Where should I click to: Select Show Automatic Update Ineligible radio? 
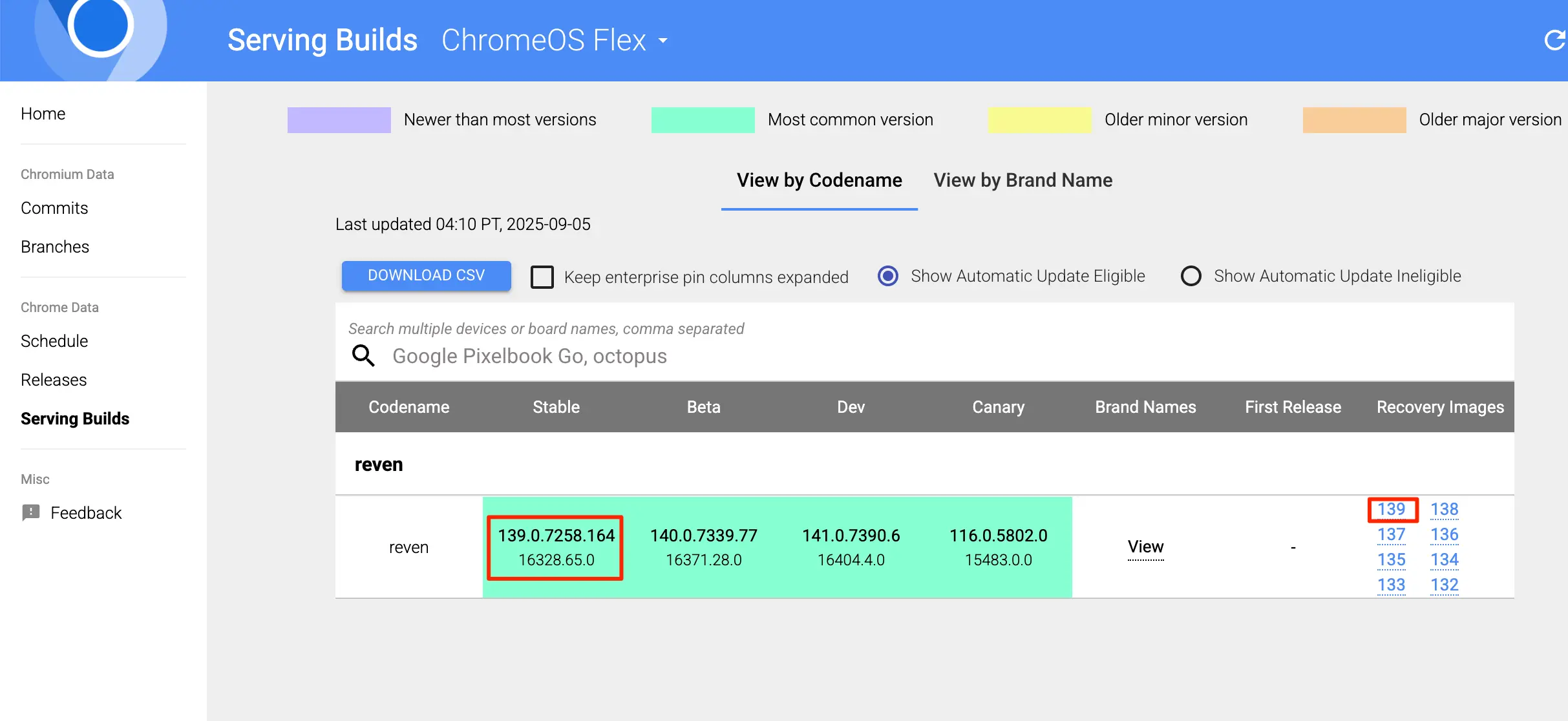click(x=1191, y=276)
